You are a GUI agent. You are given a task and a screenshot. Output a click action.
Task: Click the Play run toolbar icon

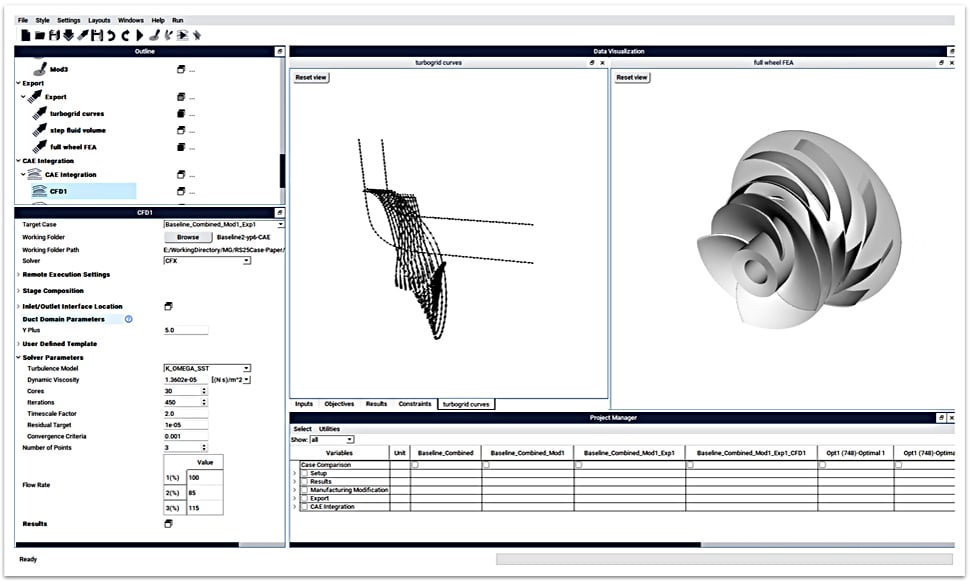pos(140,35)
